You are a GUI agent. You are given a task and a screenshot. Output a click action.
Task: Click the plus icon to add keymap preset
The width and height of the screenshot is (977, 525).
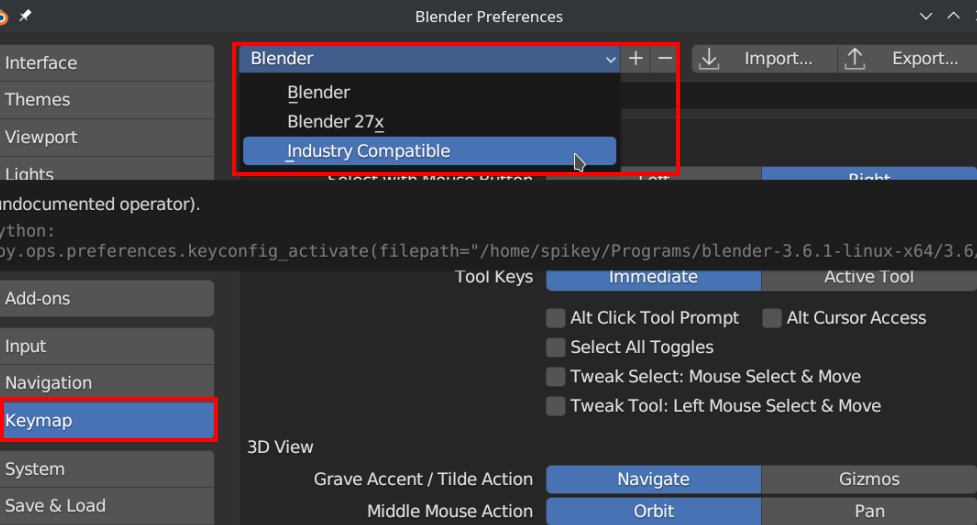tap(636, 59)
